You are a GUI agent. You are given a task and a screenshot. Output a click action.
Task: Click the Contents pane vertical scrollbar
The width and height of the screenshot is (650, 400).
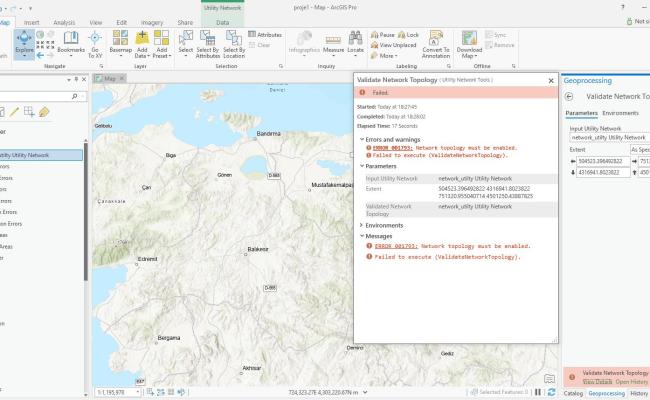[x=86, y=211]
